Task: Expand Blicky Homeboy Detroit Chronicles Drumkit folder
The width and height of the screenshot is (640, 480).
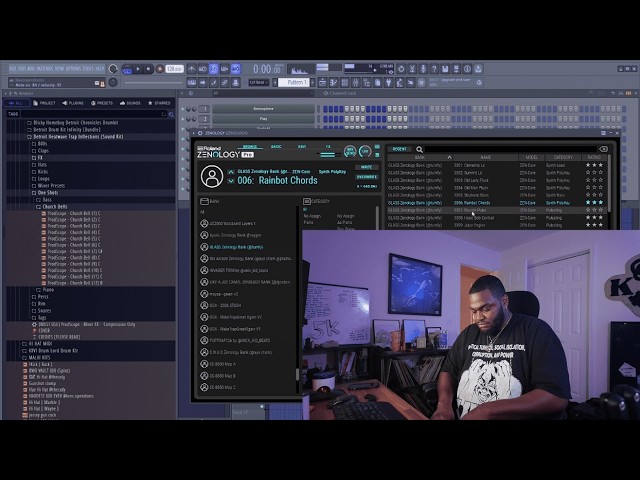Action: click(73, 122)
